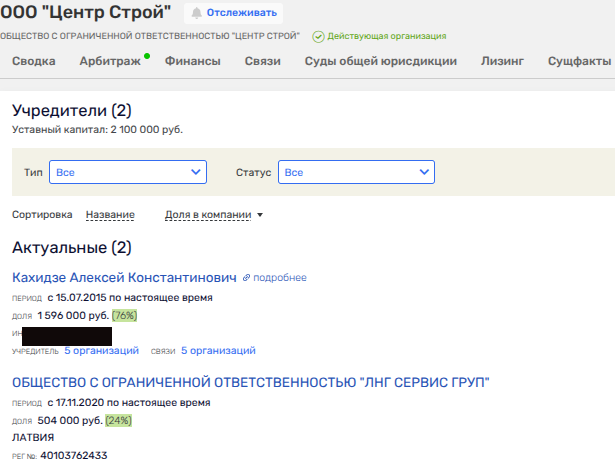This screenshot has width=615, height=470.
Task: Open Суды общей юрисдикции tab
Action: coord(380,62)
